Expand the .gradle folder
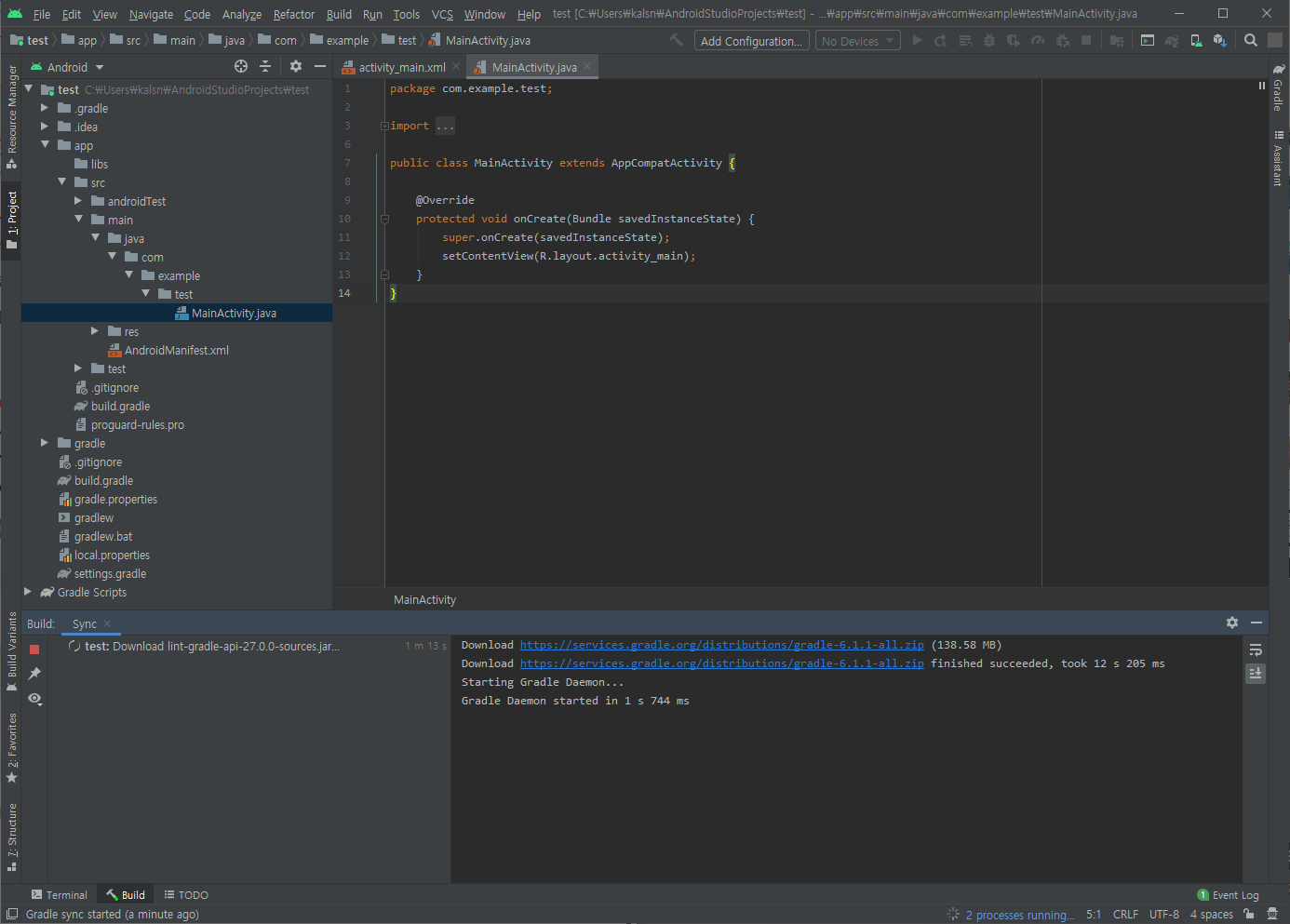The width and height of the screenshot is (1290, 924). [x=44, y=108]
